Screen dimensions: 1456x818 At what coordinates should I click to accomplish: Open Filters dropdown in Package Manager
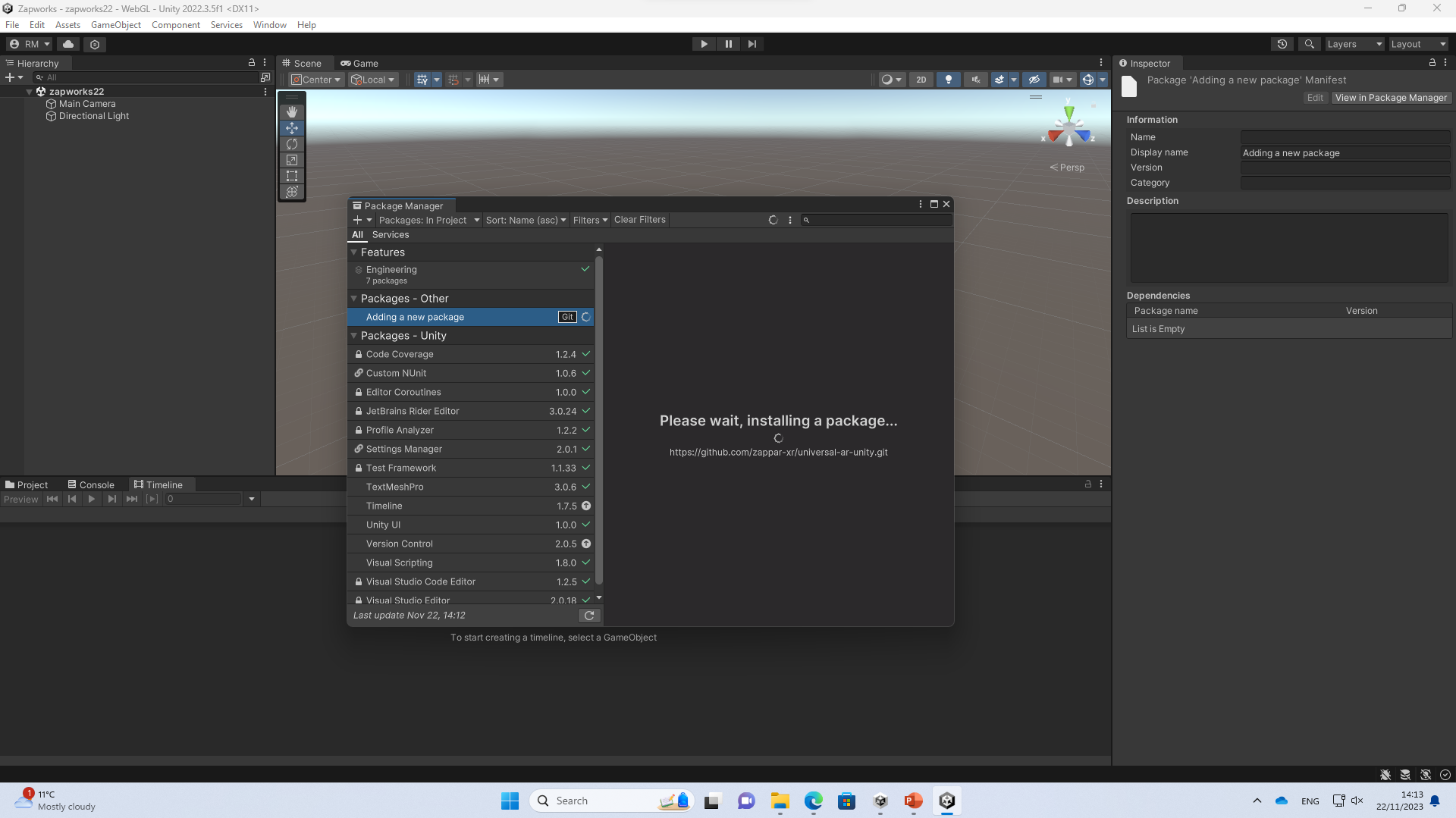[x=590, y=220]
